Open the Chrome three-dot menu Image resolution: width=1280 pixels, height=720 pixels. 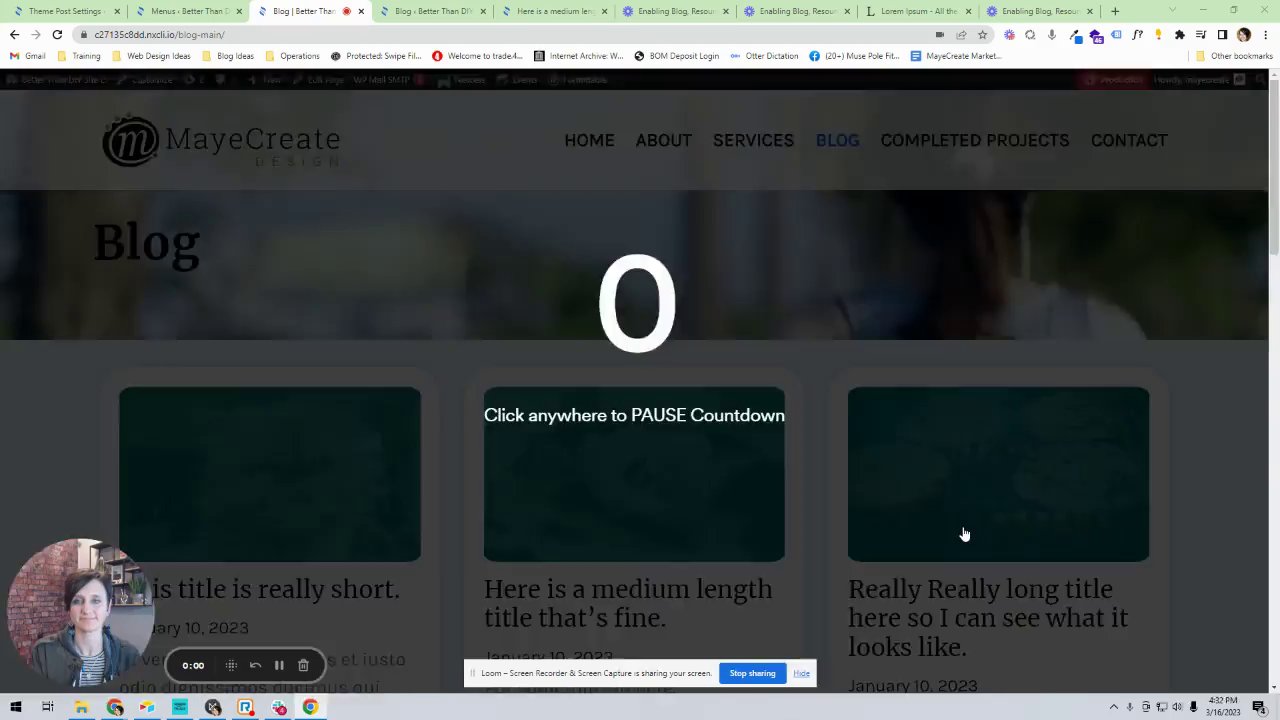tap(1265, 35)
